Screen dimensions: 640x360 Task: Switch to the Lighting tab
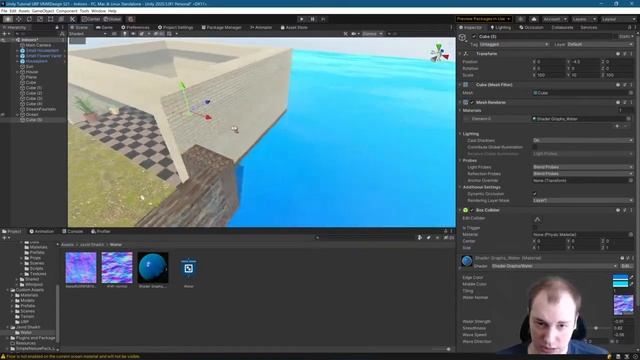[x=500, y=27]
